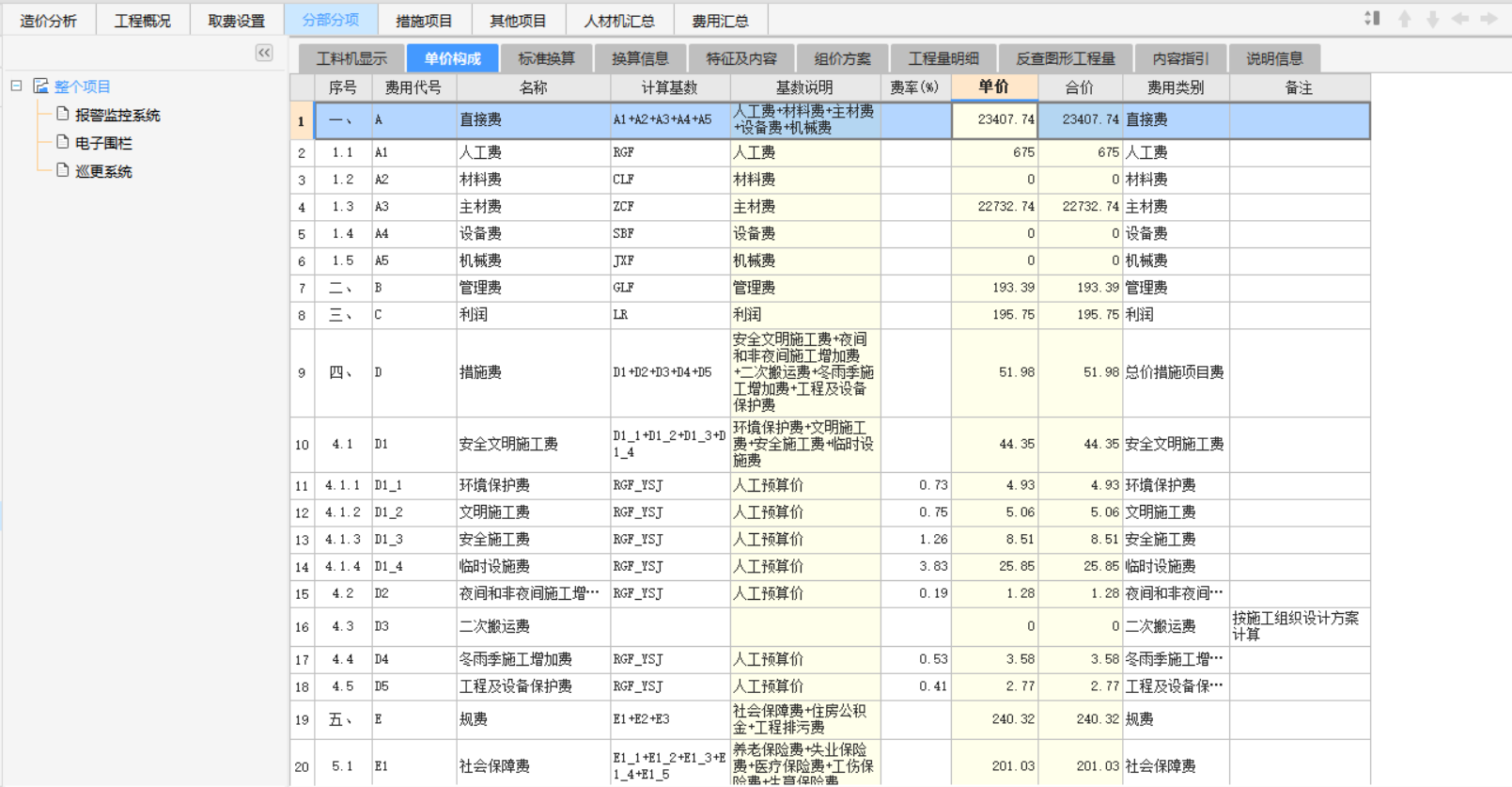The width and height of the screenshot is (1512, 787).
Task: Select 整个项目 in the tree
Action: (x=83, y=87)
